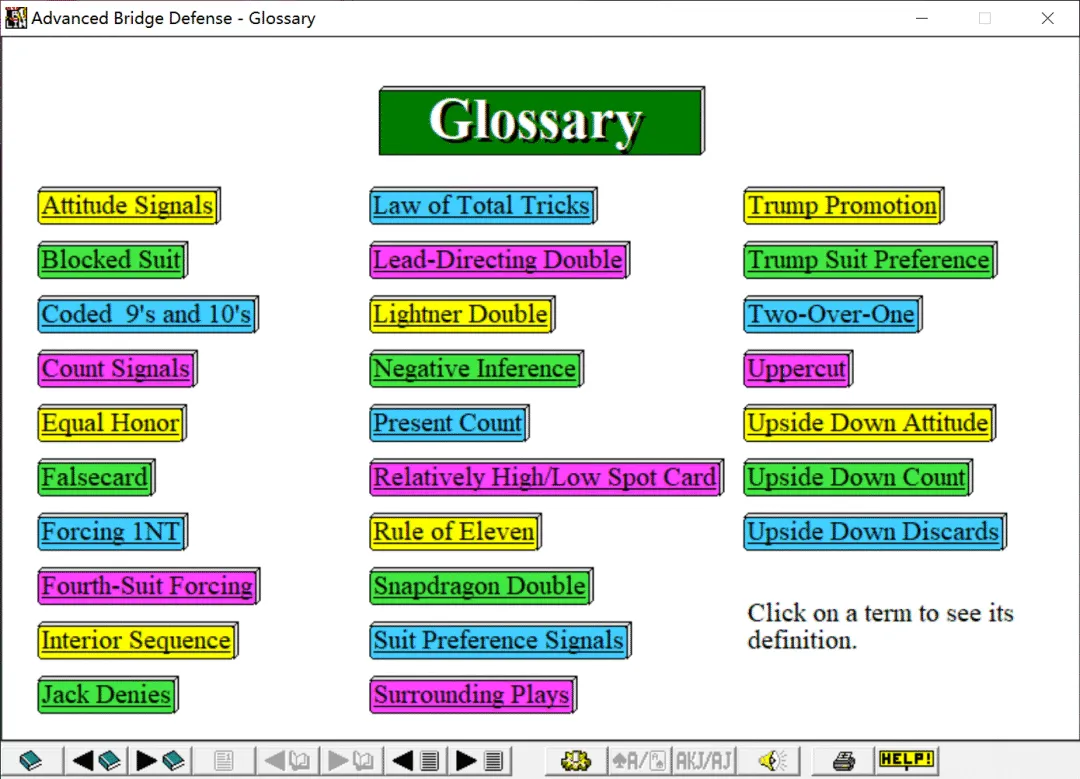
Task: Click the 'Click on a term' instruction text
Action: [x=880, y=626]
